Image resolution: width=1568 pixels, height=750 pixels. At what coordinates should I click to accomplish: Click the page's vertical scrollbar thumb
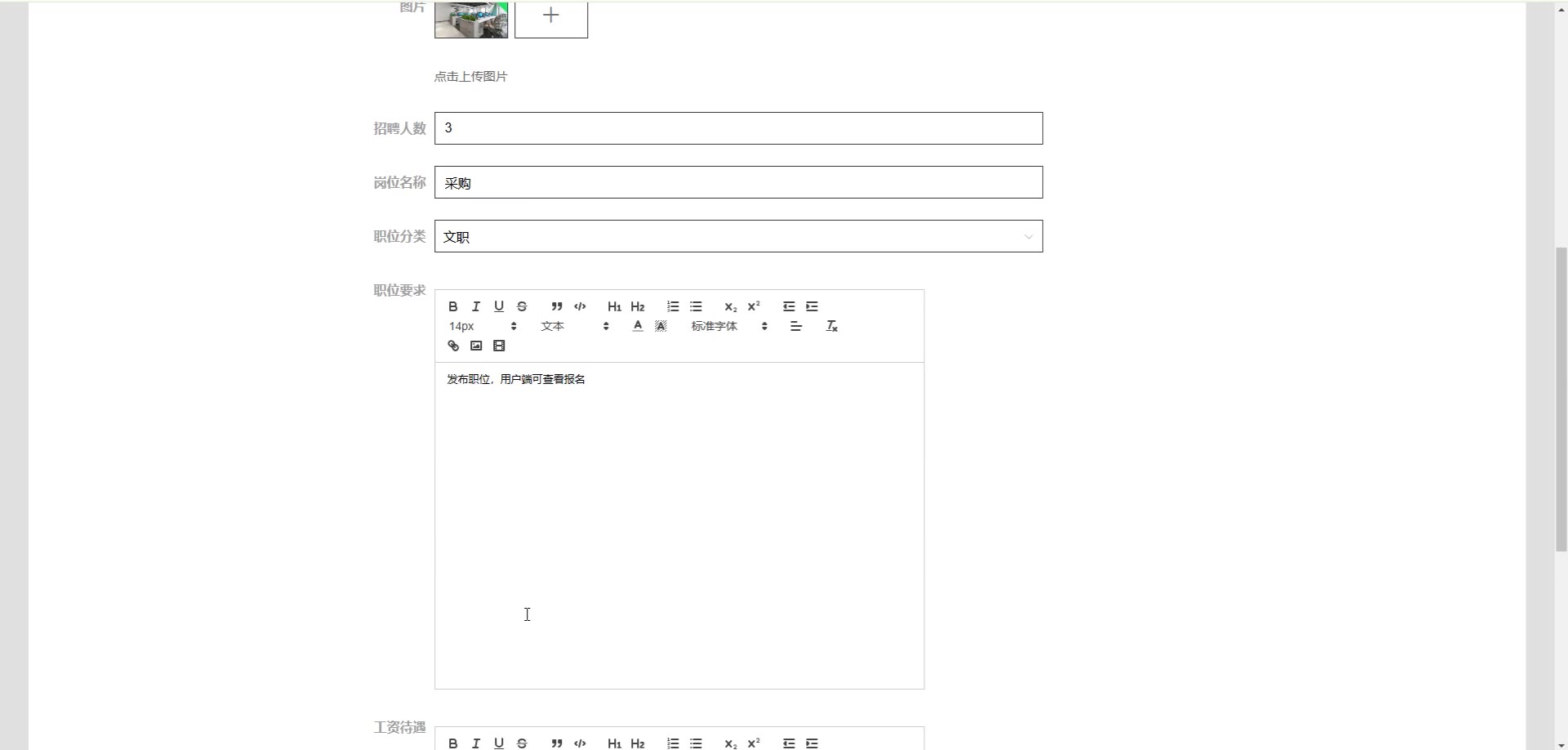pyautogui.click(x=1561, y=399)
